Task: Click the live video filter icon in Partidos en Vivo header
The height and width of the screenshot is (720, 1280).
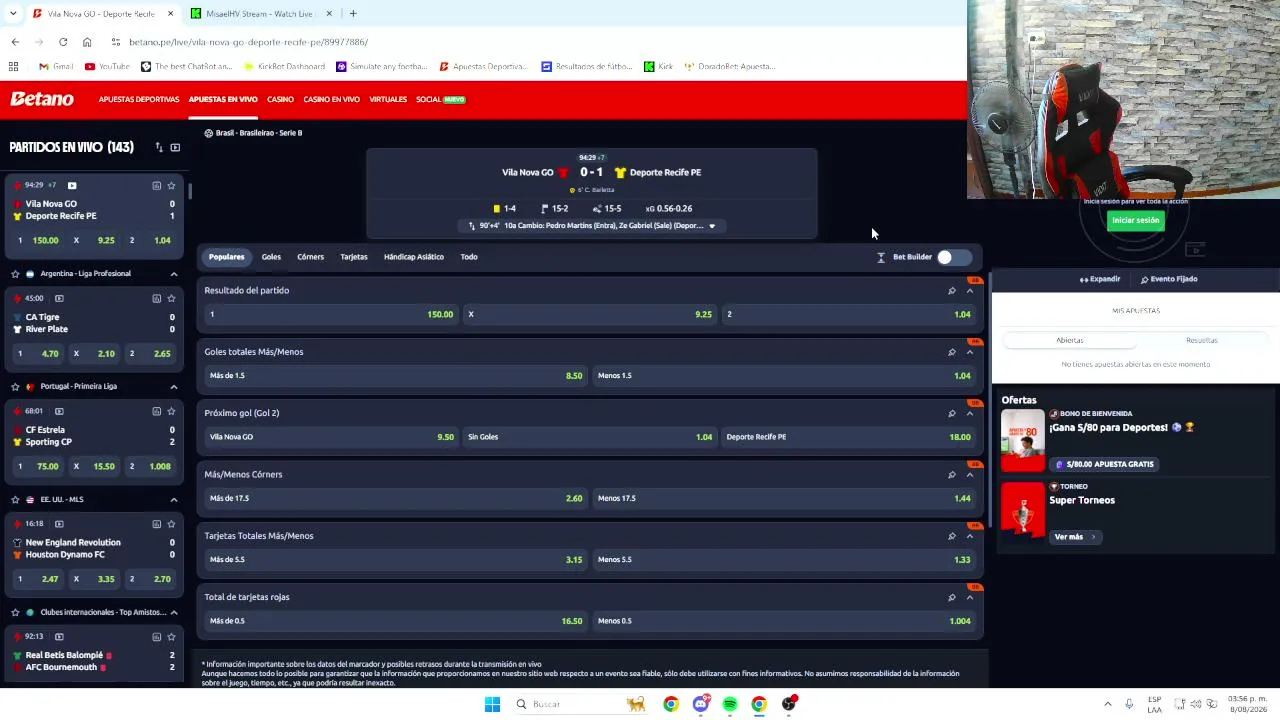Action: pos(175,147)
